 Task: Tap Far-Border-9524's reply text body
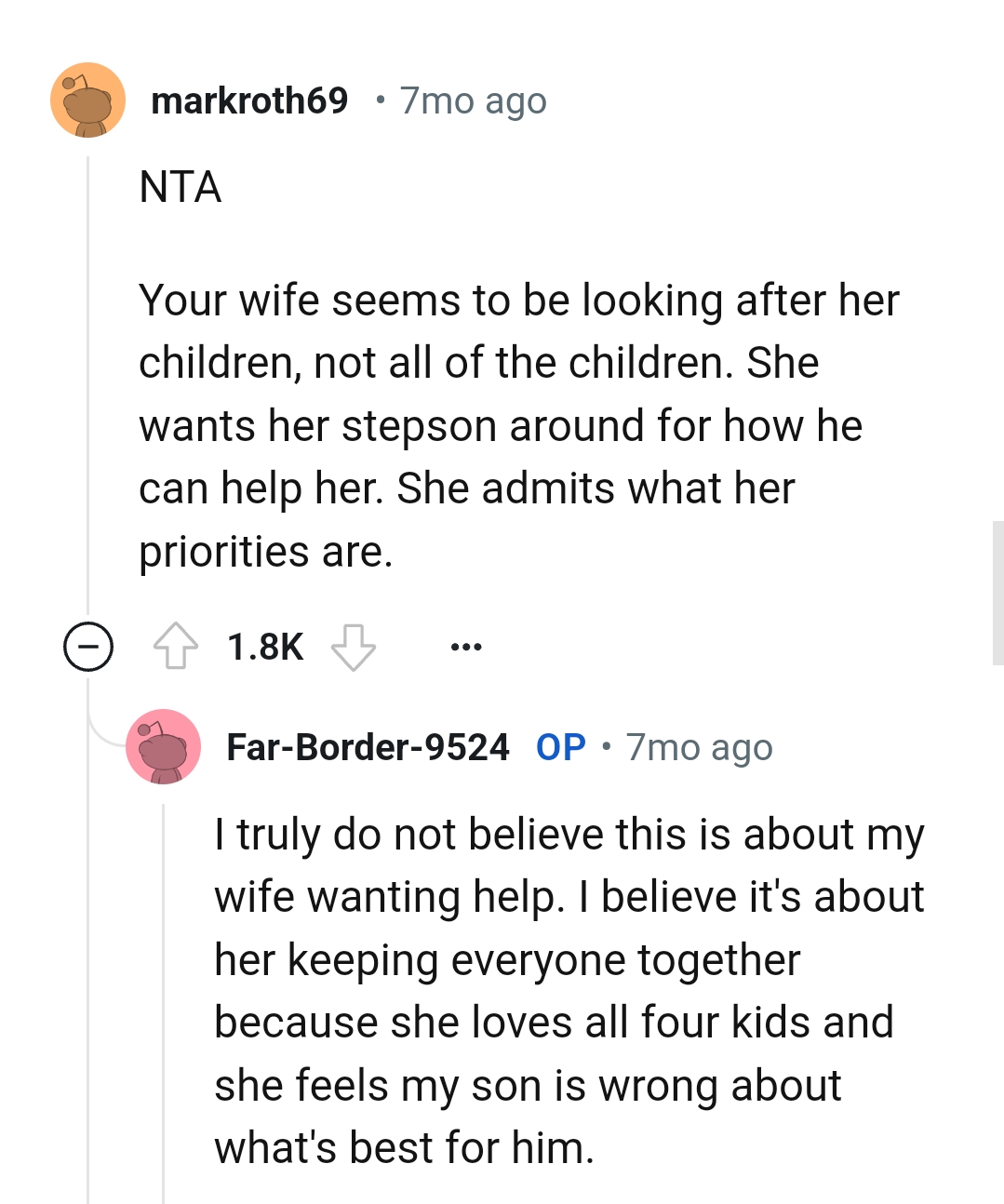[x=568, y=991]
